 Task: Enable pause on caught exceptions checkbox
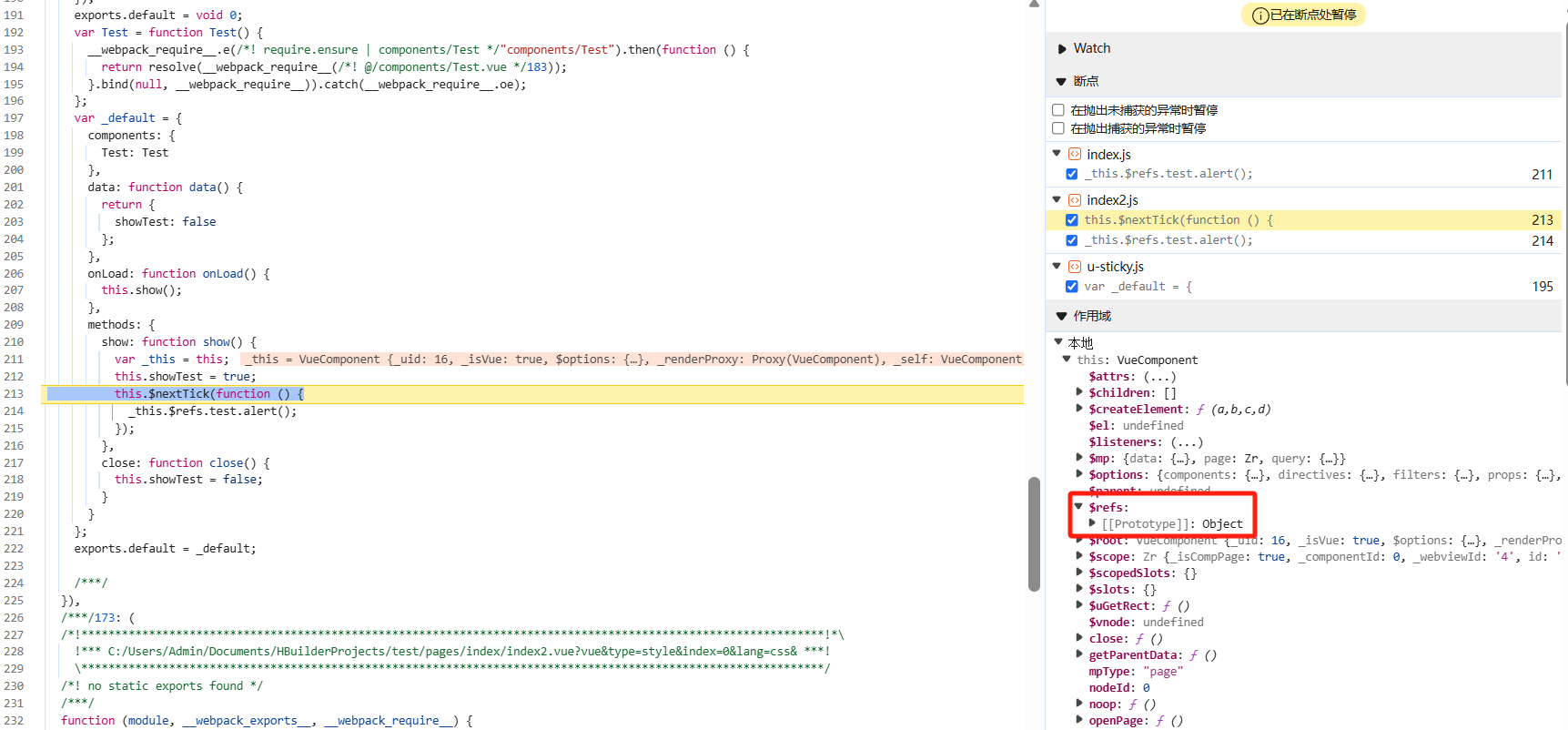(1058, 128)
